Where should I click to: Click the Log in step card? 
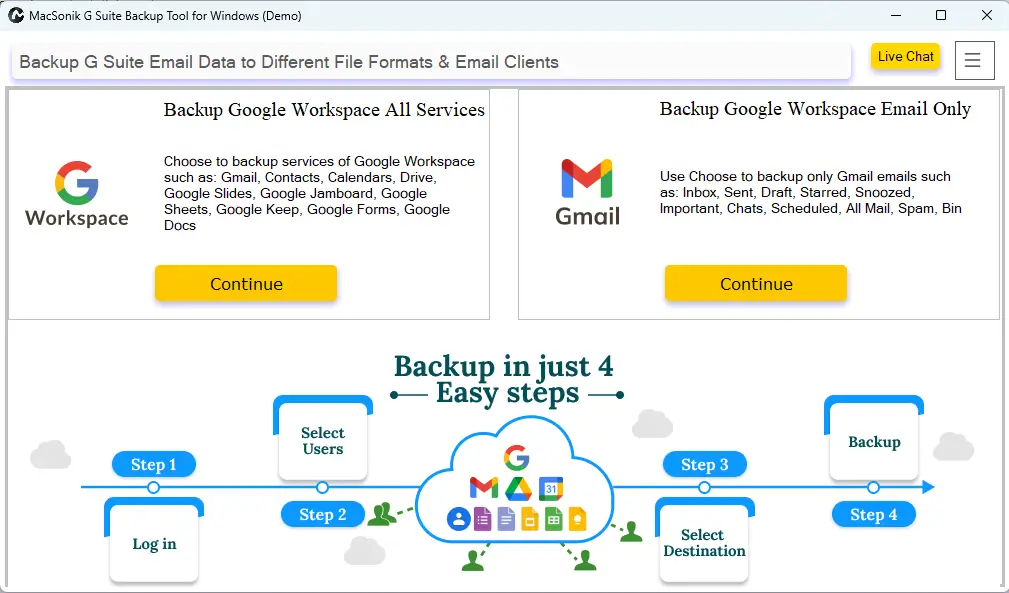[154, 544]
